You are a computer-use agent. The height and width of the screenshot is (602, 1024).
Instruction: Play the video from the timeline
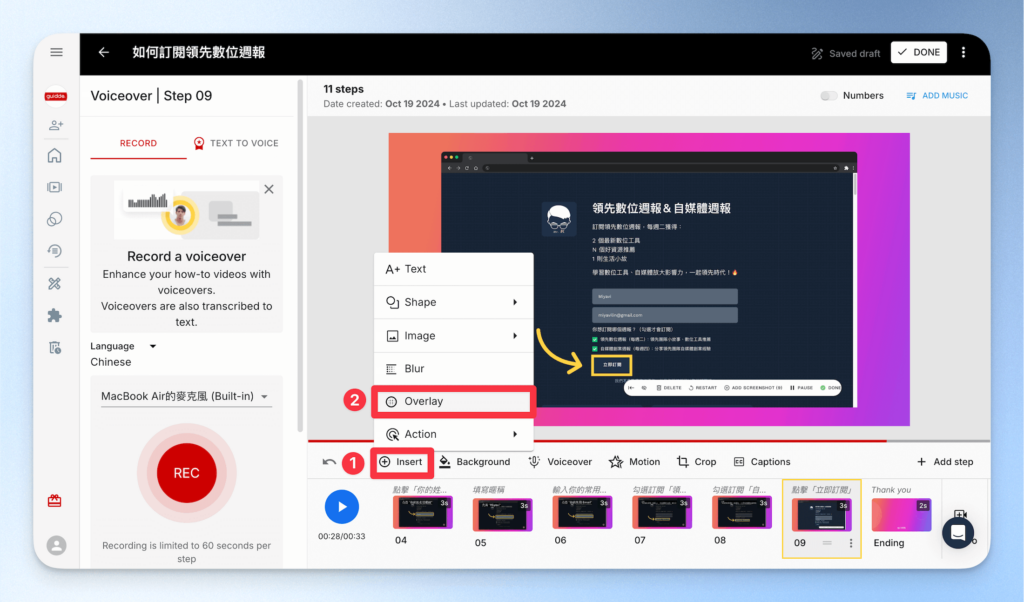tap(342, 507)
